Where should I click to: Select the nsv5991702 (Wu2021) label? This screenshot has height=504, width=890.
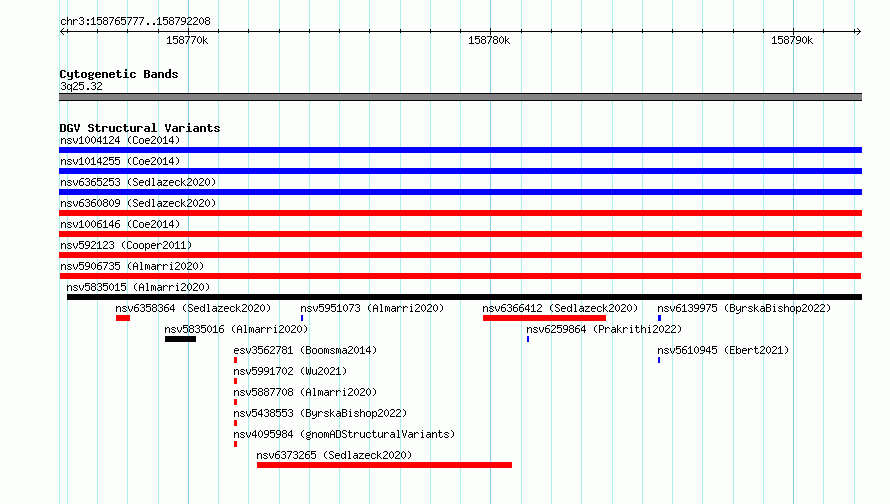290,371
